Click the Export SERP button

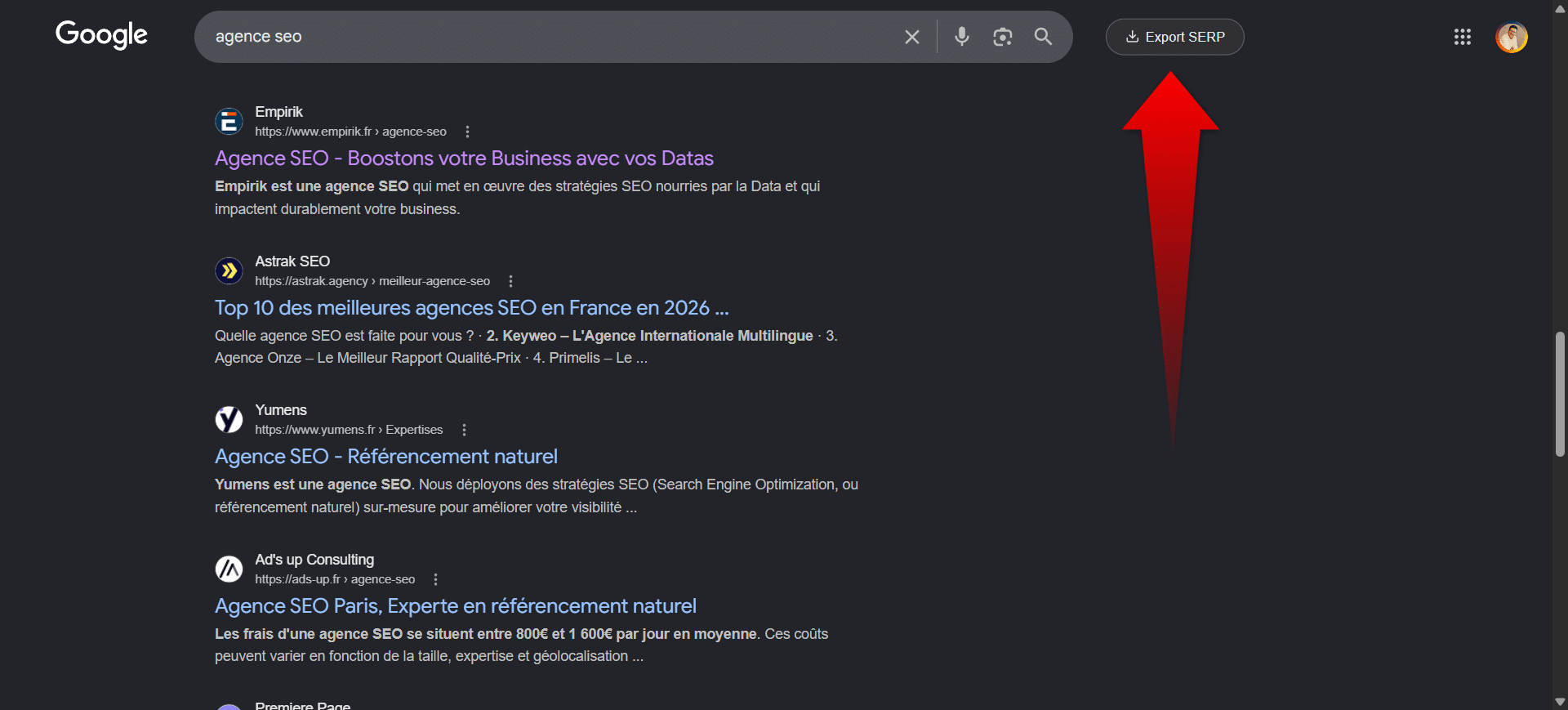(x=1174, y=37)
